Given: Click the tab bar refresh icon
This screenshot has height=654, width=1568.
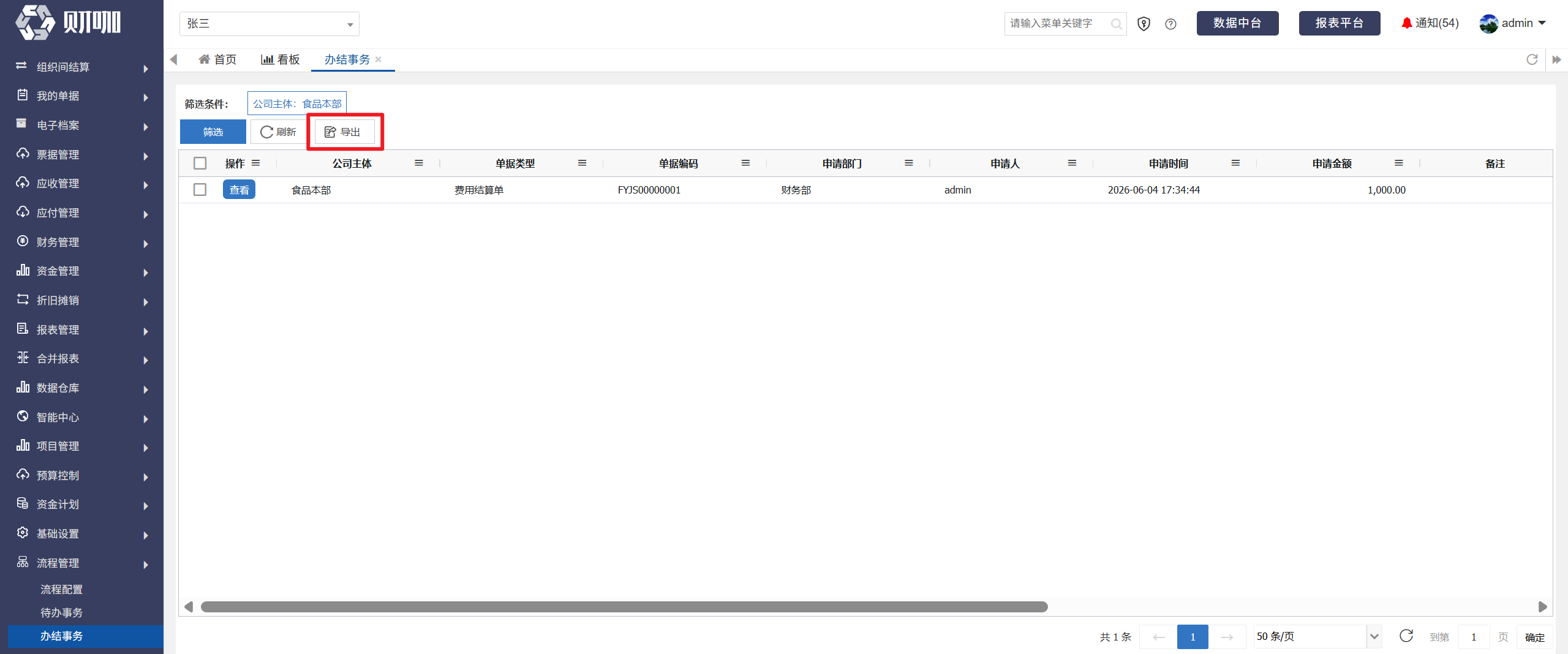Looking at the screenshot, I should pos(1532,59).
